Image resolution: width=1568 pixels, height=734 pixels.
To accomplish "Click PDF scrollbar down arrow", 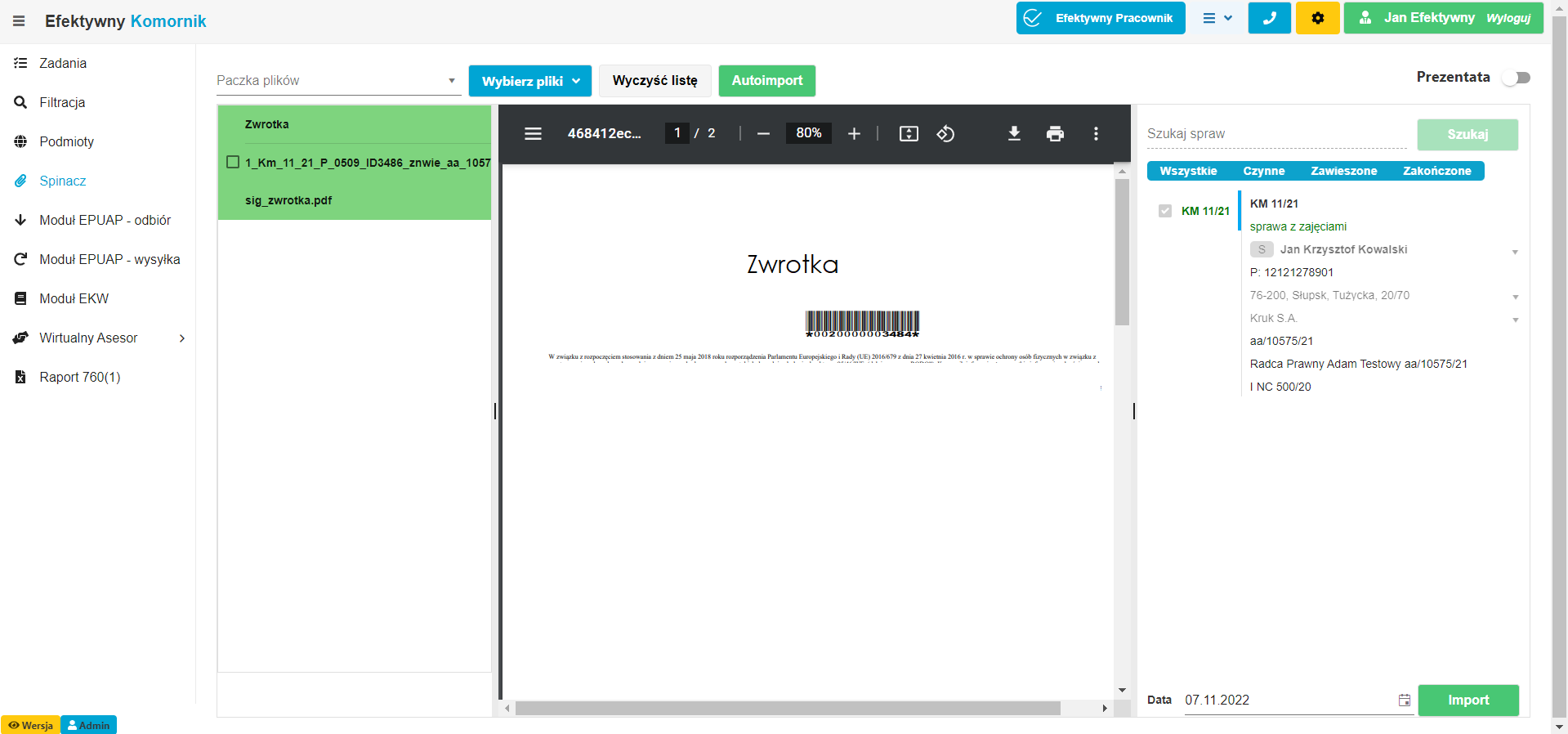I will [x=1122, y=691].
